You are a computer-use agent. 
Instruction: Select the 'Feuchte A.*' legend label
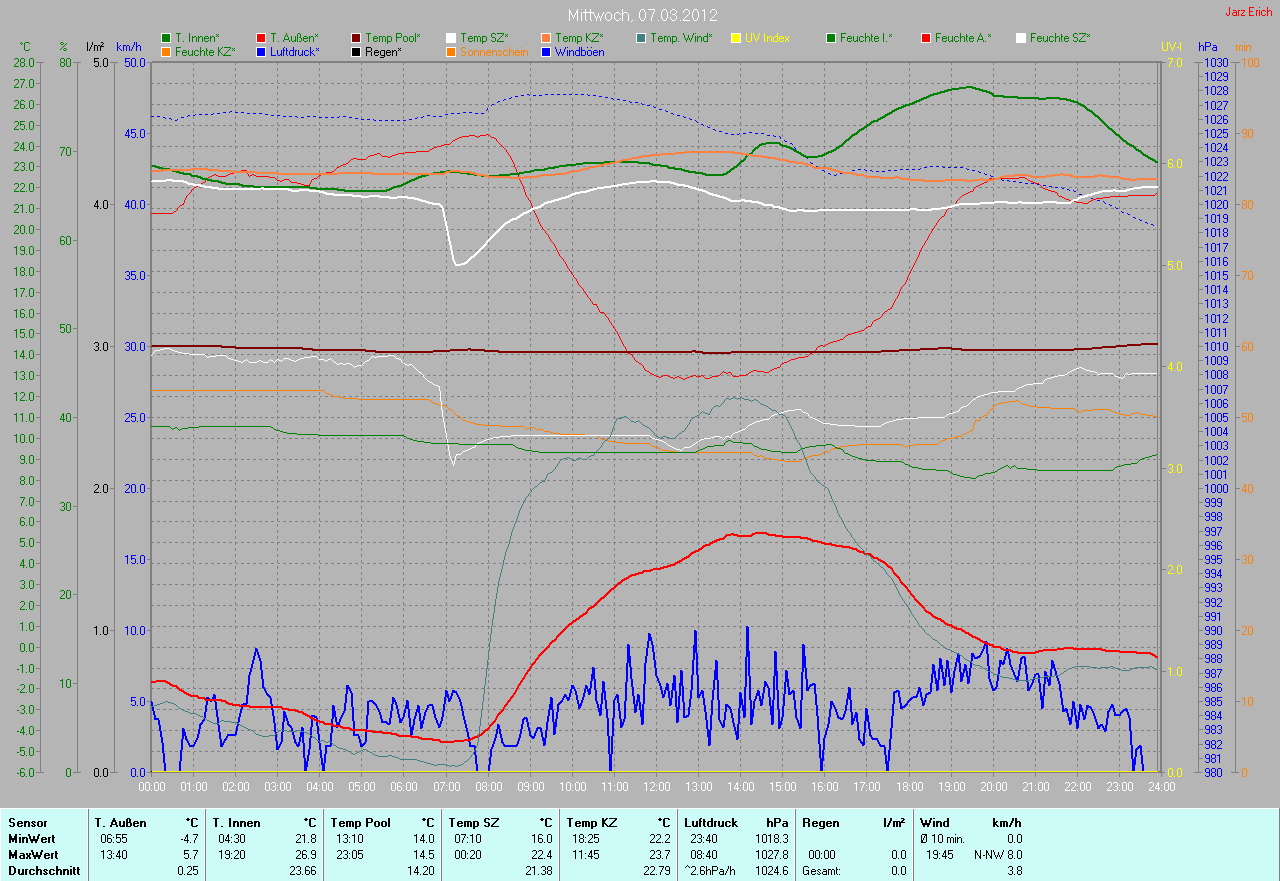pyautogui.click(x=962, y=38)
